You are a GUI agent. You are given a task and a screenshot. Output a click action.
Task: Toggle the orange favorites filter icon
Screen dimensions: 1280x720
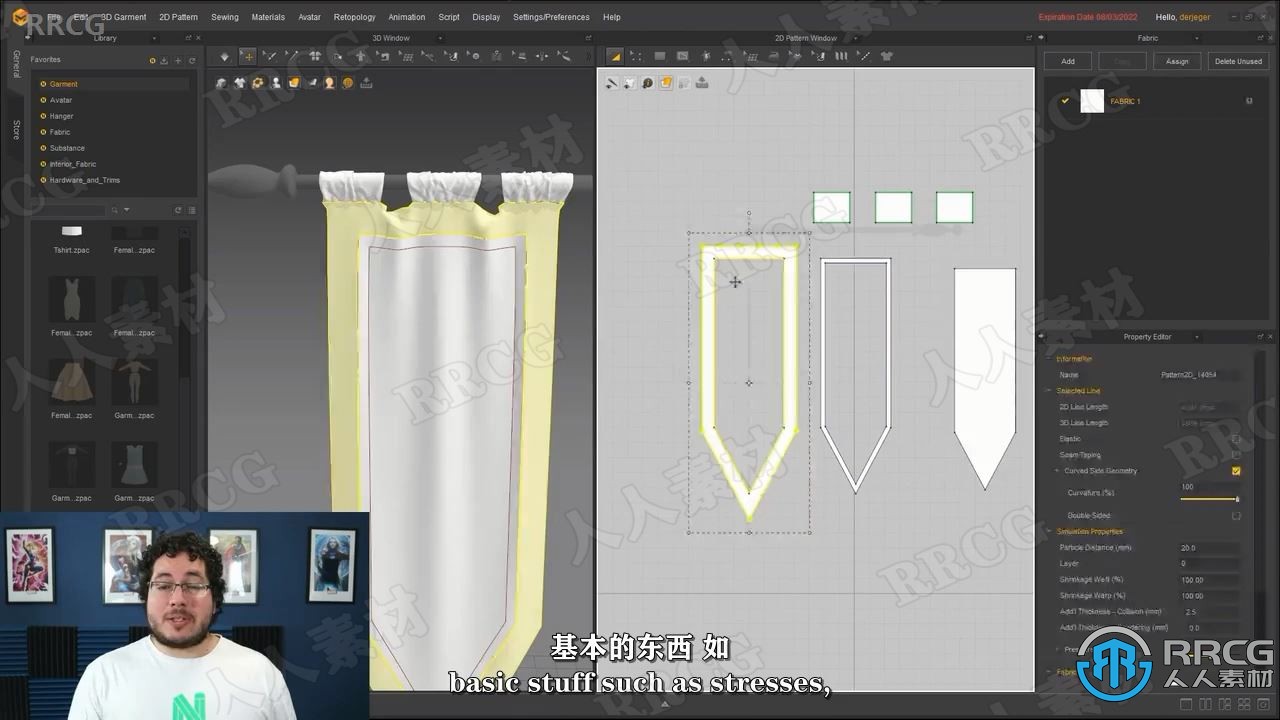point(152,60)
